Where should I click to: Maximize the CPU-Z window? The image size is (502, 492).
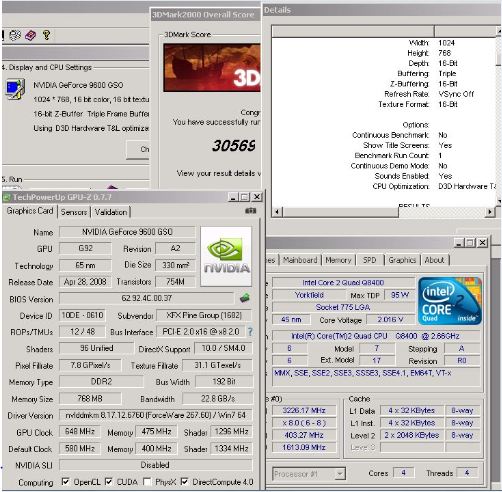[x=470, y=243]
